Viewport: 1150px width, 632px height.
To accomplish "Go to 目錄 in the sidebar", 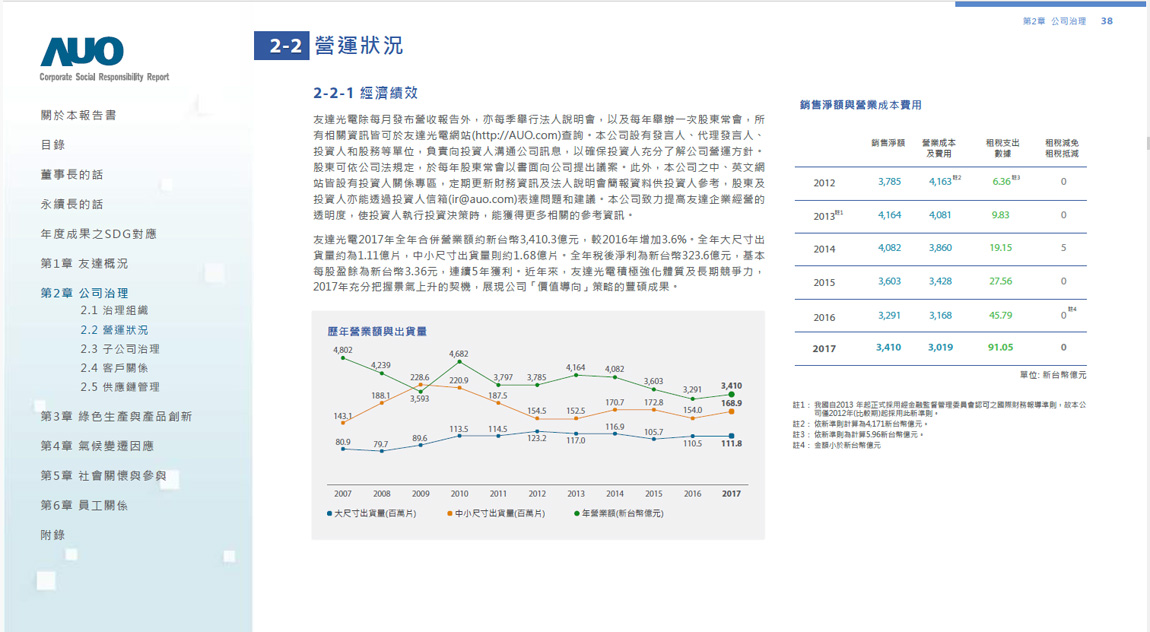I will coord(53,145).
